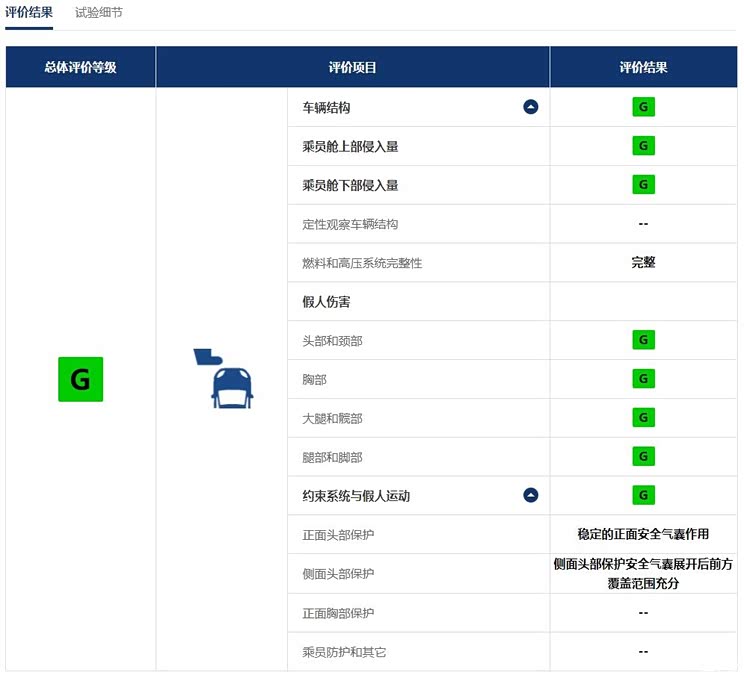Click the 评价结果 column header
Viewport: 744px width, 678px height.
pyautogui.click(x=643, y=67)
